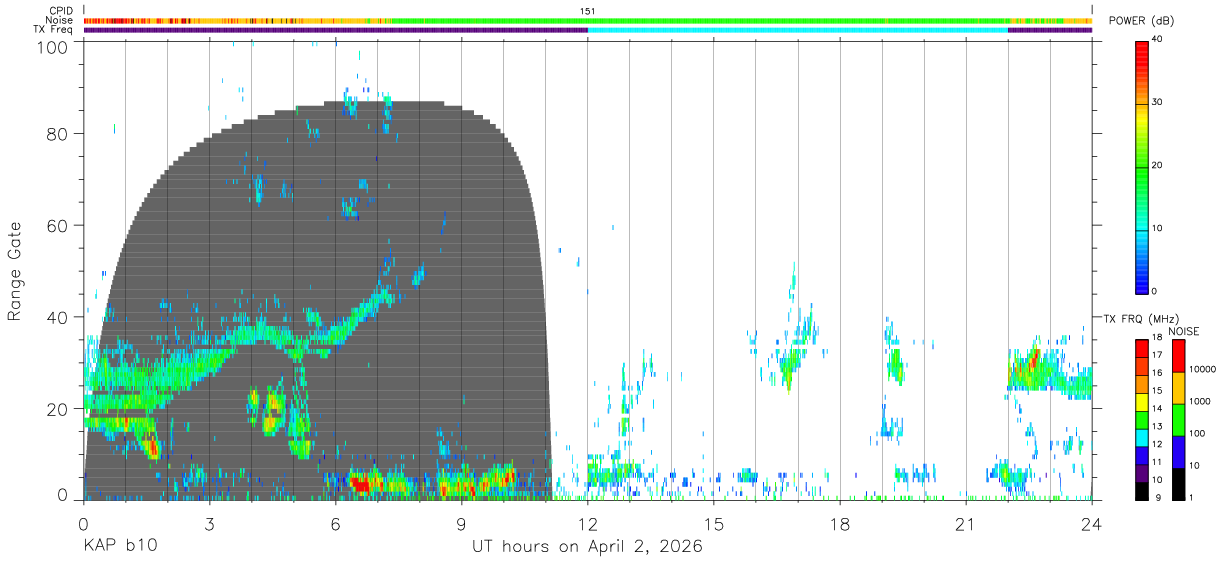Click the 9 label on the TX FRQ scale

pos(1158,497)
